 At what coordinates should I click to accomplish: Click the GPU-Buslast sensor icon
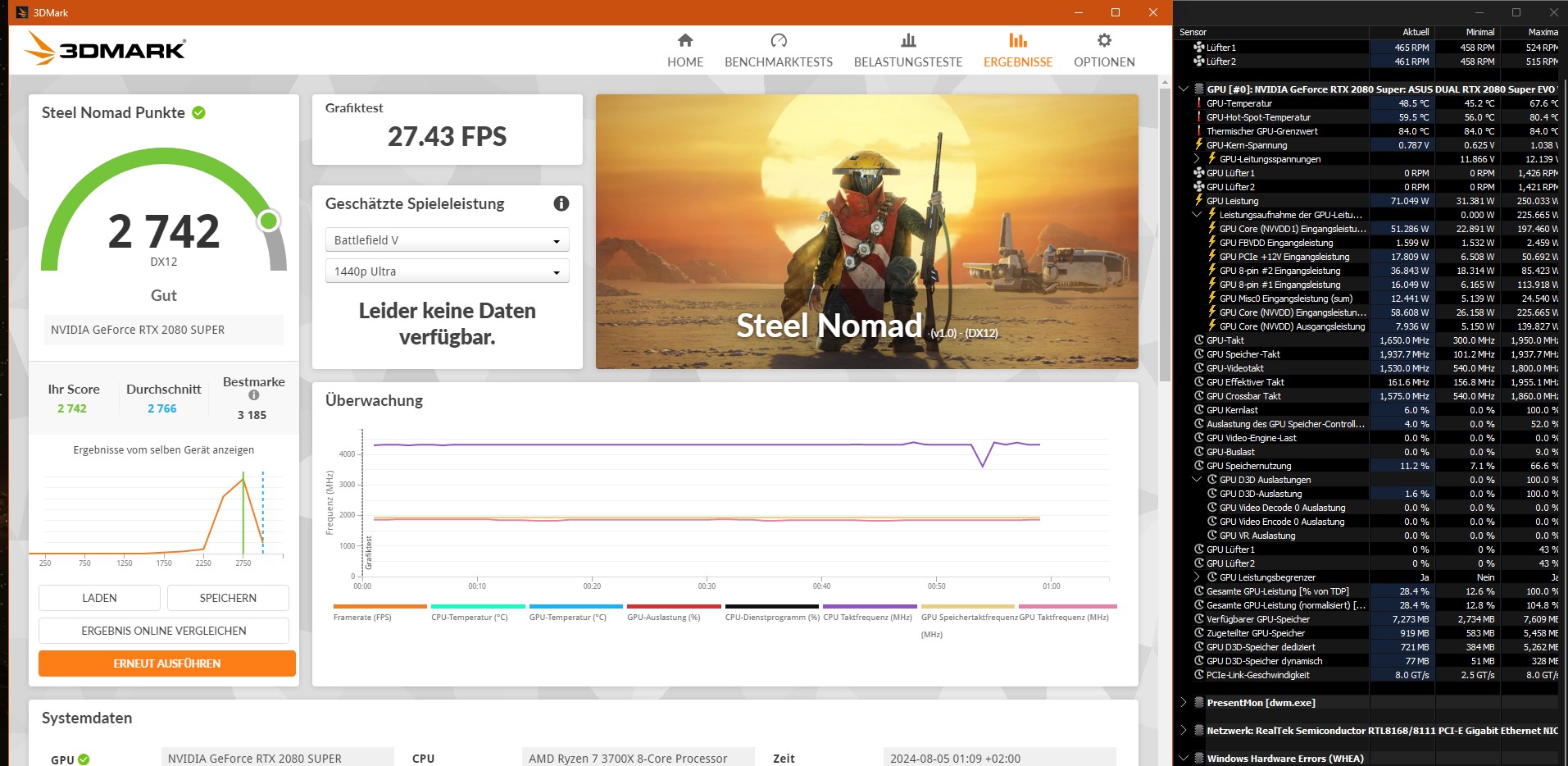pos(1198,452)
